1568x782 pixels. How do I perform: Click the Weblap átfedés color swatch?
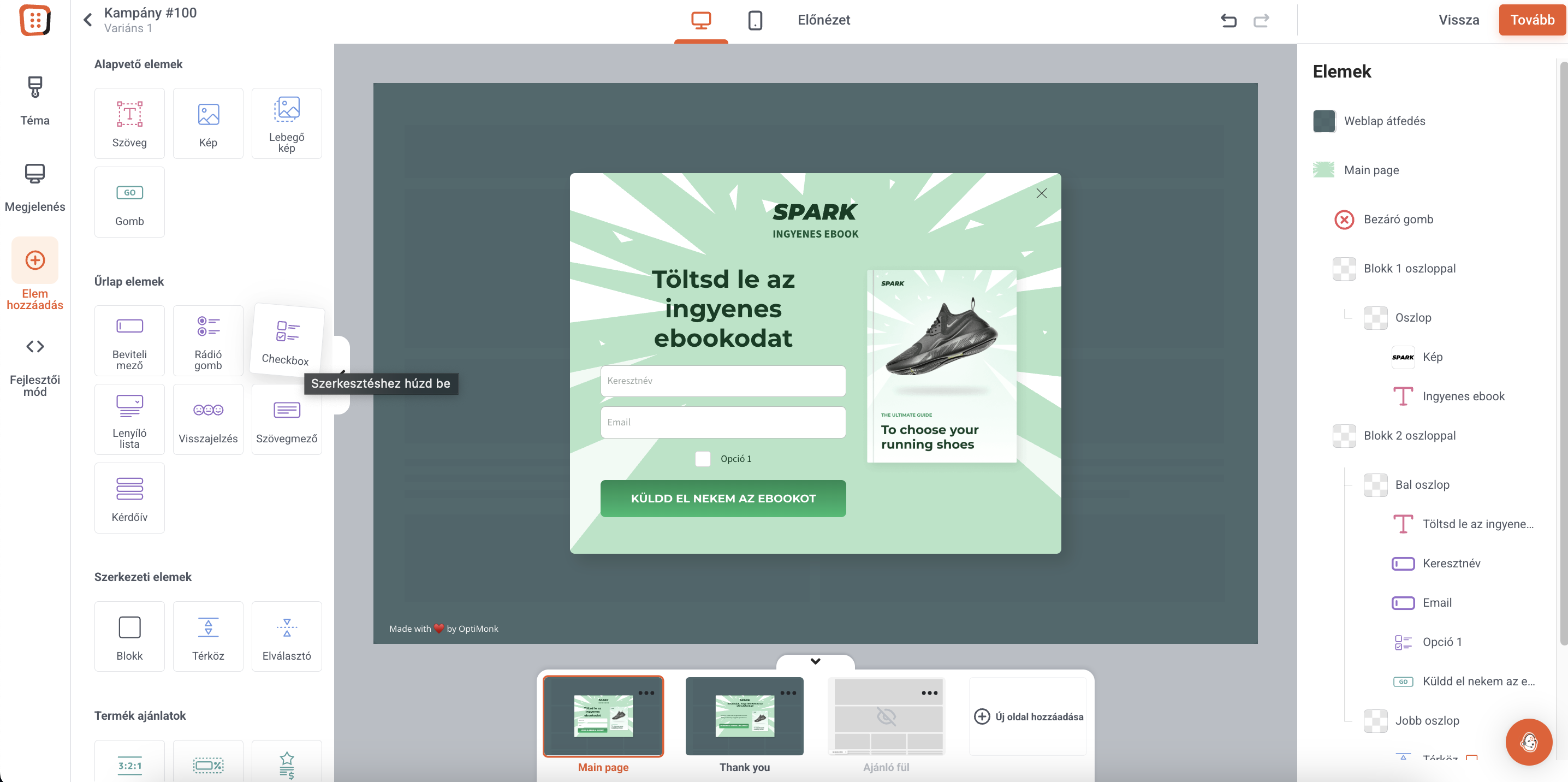coord(1324,121)
